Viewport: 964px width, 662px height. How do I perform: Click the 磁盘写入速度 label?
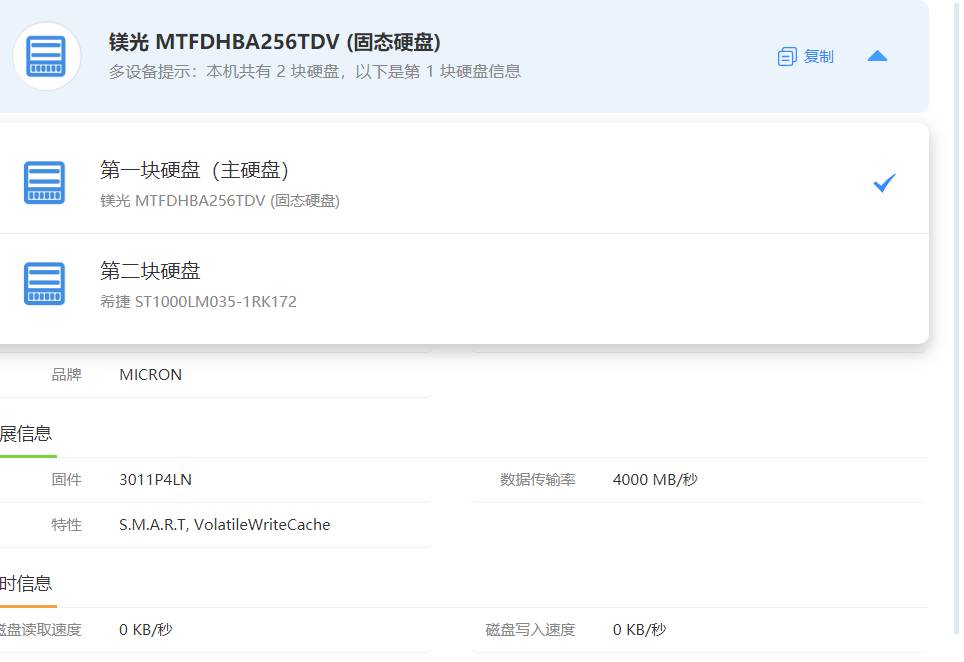pos(530,630)
